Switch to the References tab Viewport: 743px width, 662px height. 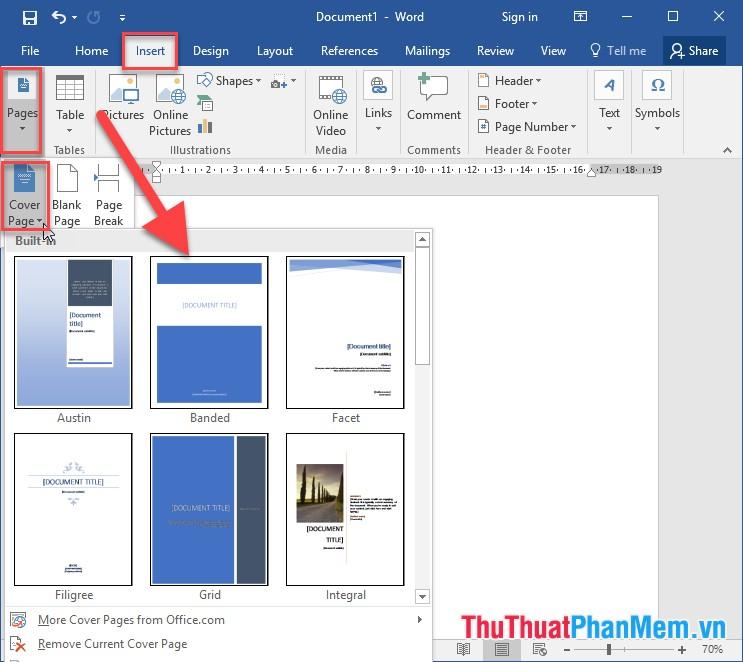click(x=349, y=51)
